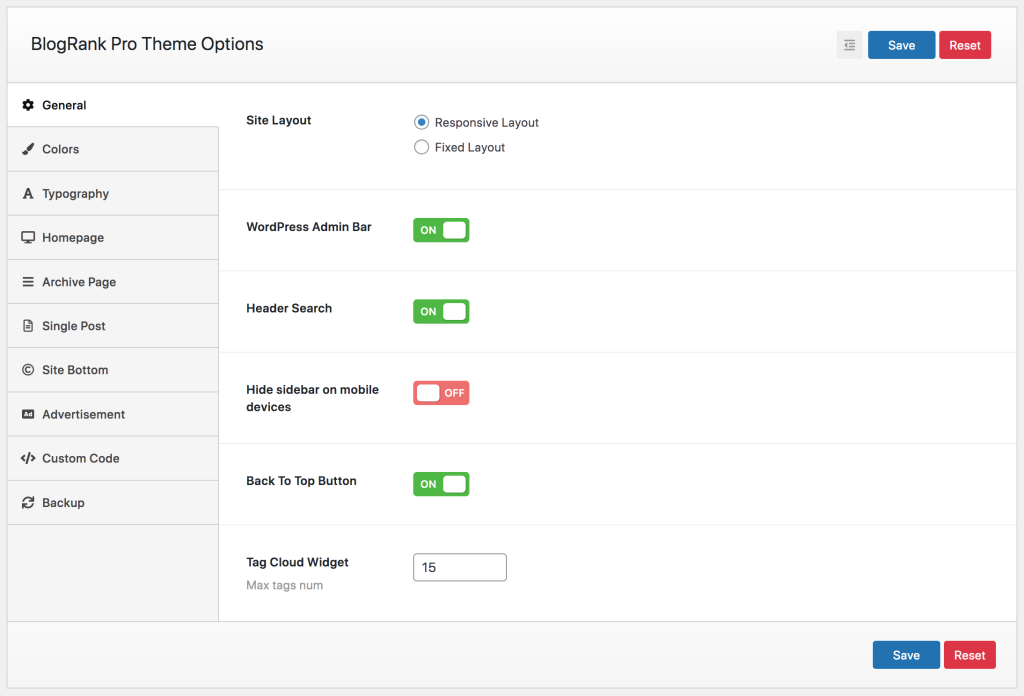
Task: Click the expand options icon beside top Save
Action: 849,45
